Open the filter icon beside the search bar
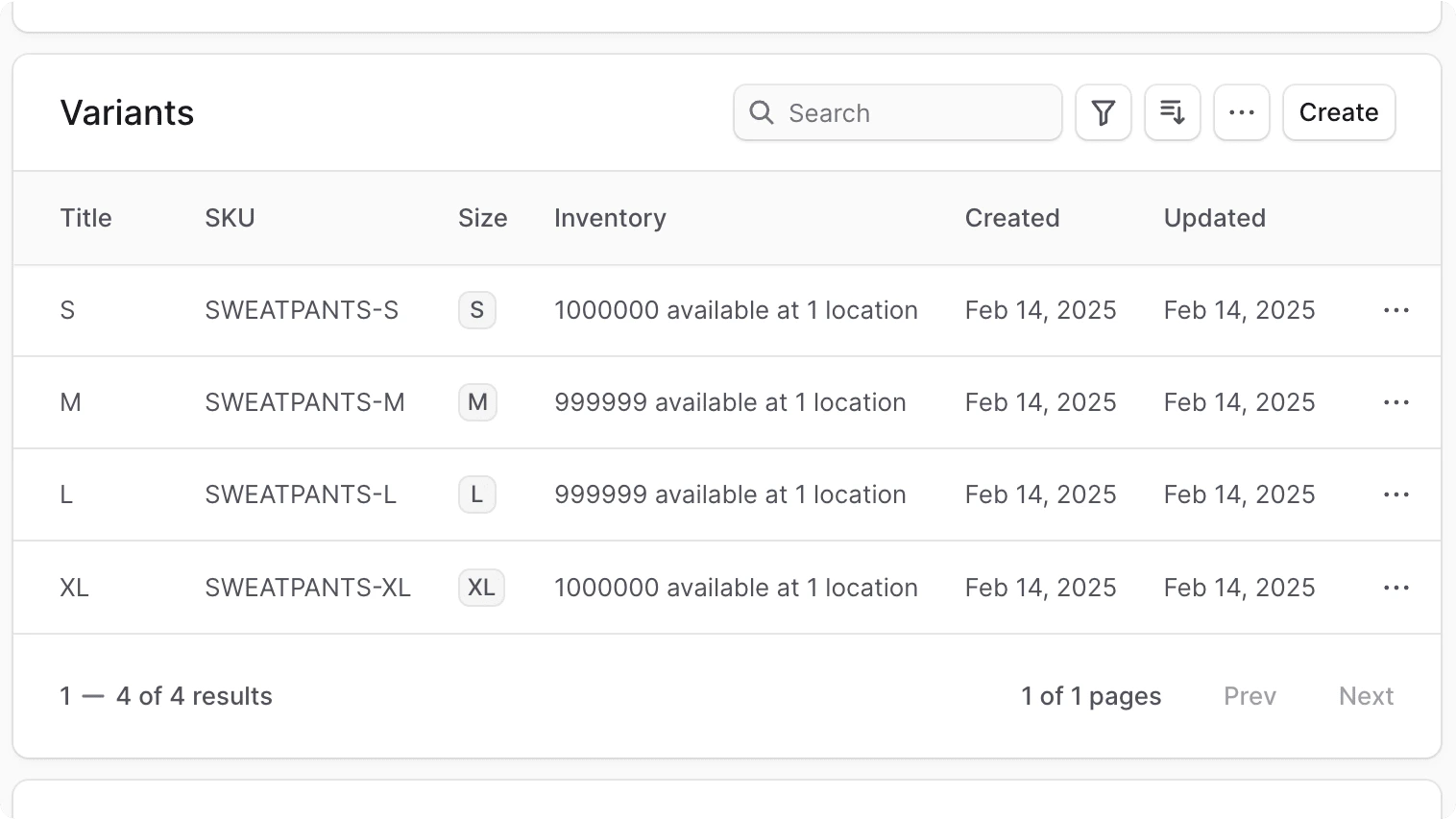 1103,112
